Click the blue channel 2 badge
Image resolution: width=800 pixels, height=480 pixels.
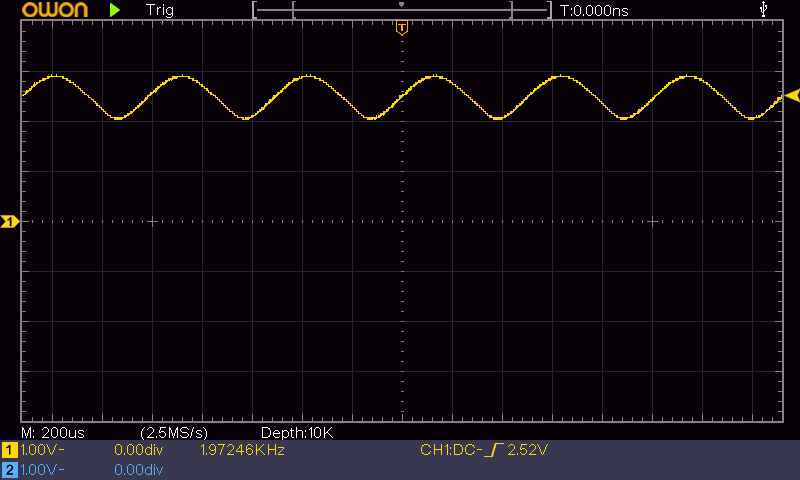coord(10,469)
